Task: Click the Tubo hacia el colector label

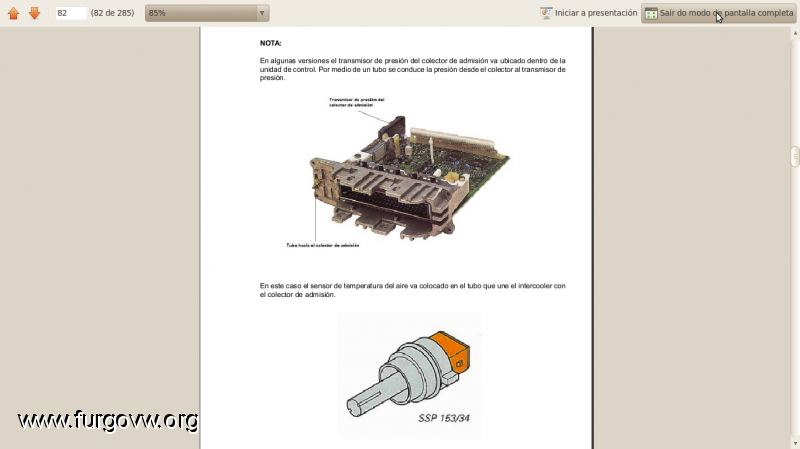Action: tap(322, 245)
